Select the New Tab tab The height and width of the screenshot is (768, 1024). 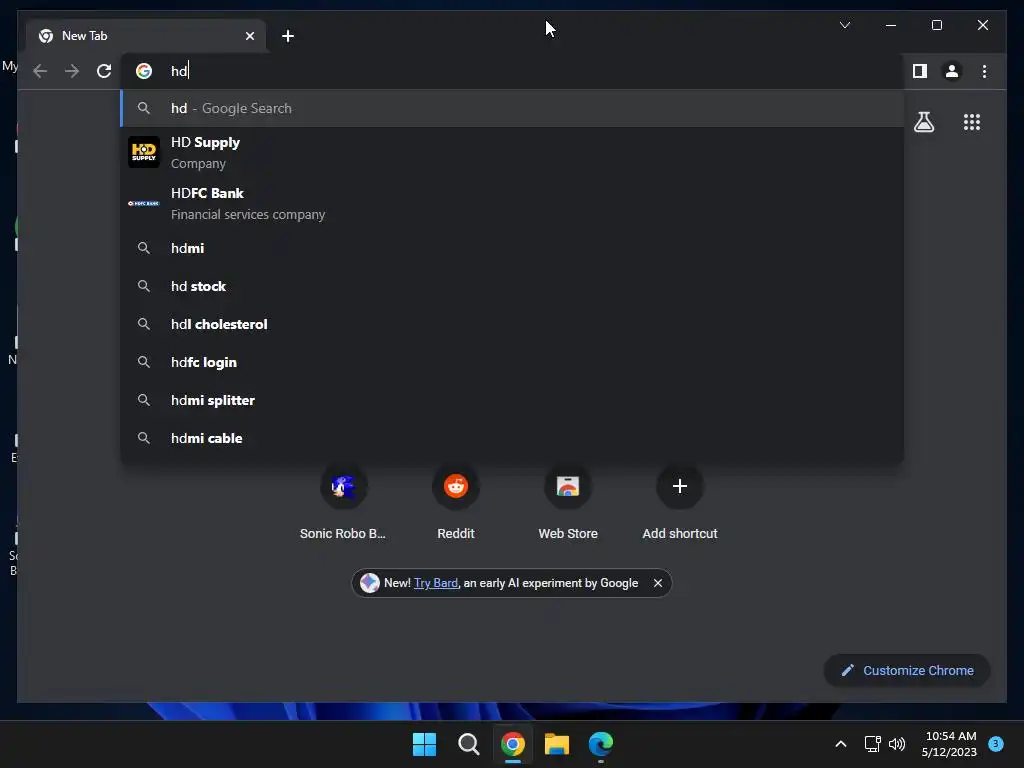click(x=146, y=36)
